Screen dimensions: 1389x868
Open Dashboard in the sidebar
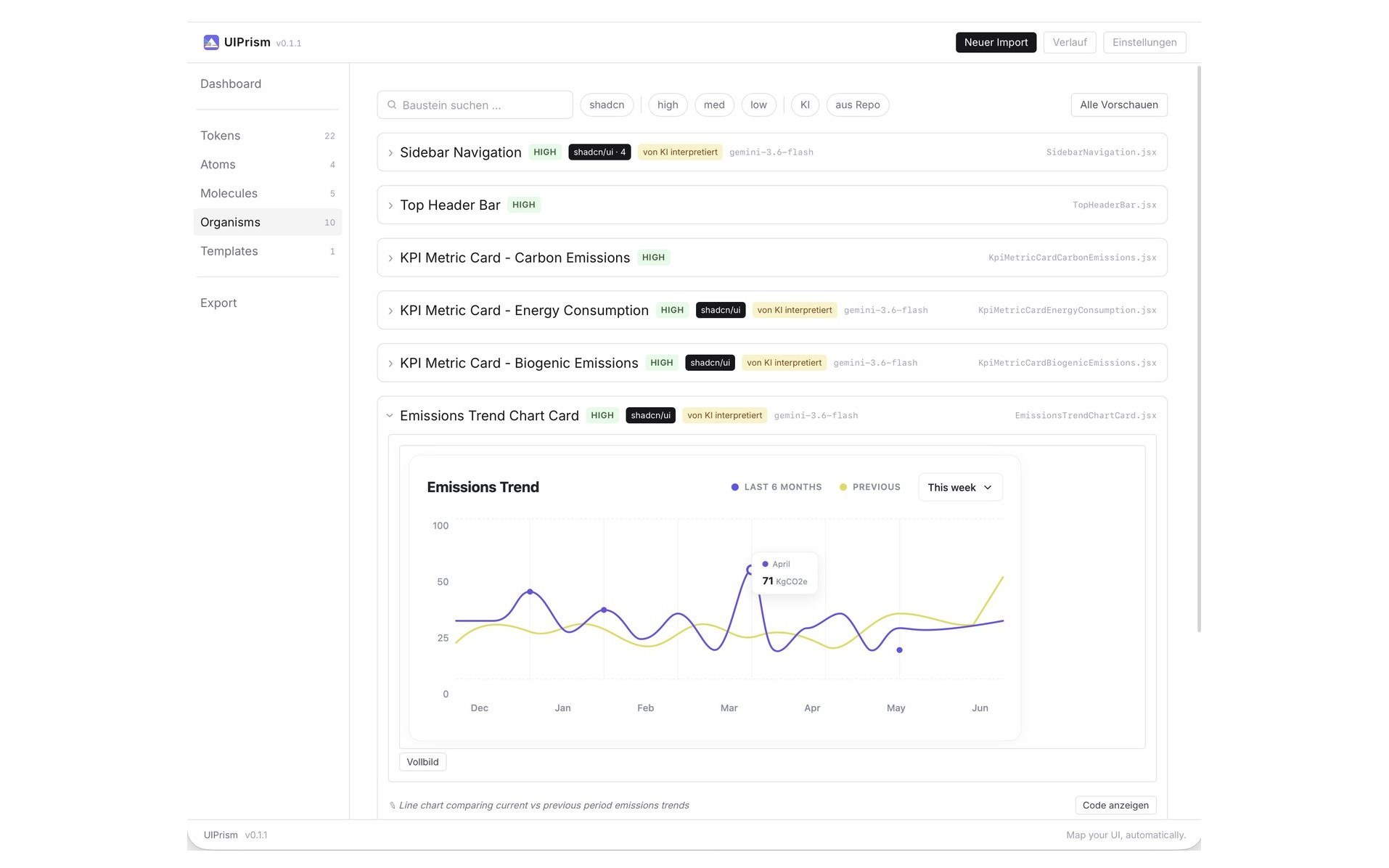(231, 83)
